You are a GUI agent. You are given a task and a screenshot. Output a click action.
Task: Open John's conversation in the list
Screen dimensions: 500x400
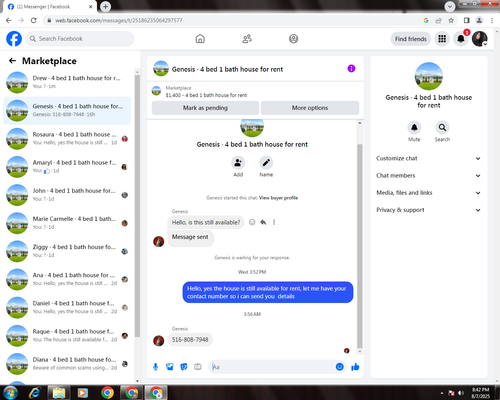point(67,195)
